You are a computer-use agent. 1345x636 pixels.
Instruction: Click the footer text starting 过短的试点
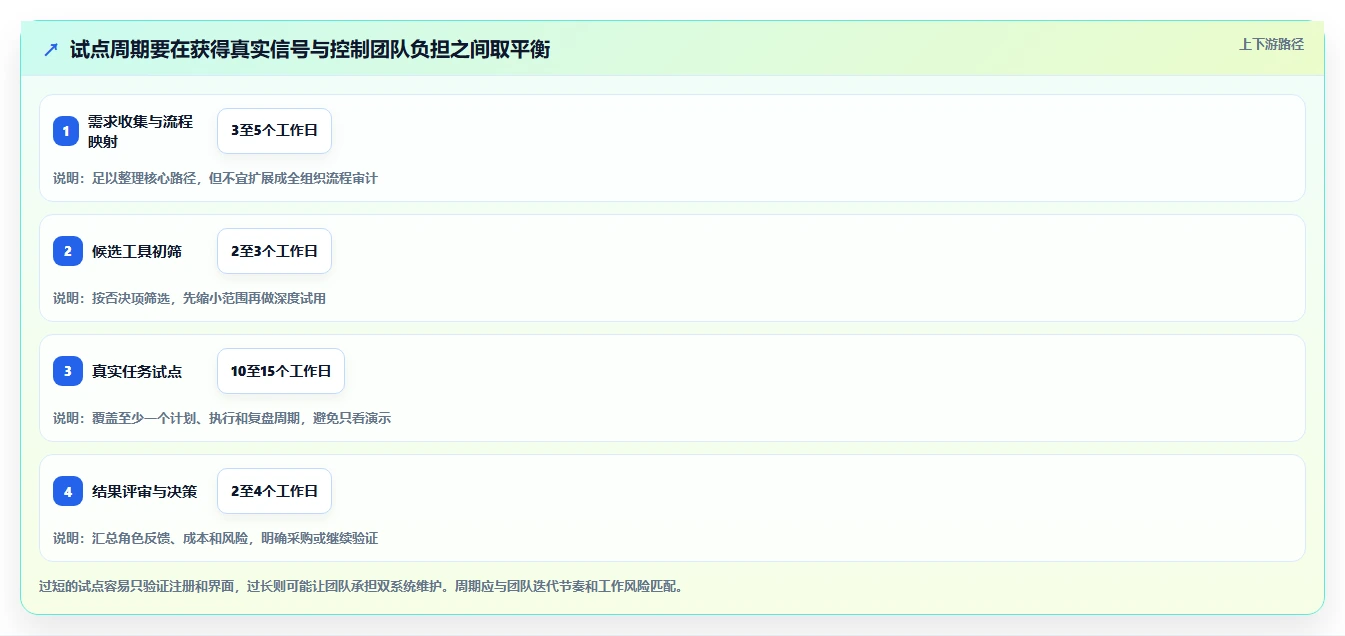[x=361, y=586]
